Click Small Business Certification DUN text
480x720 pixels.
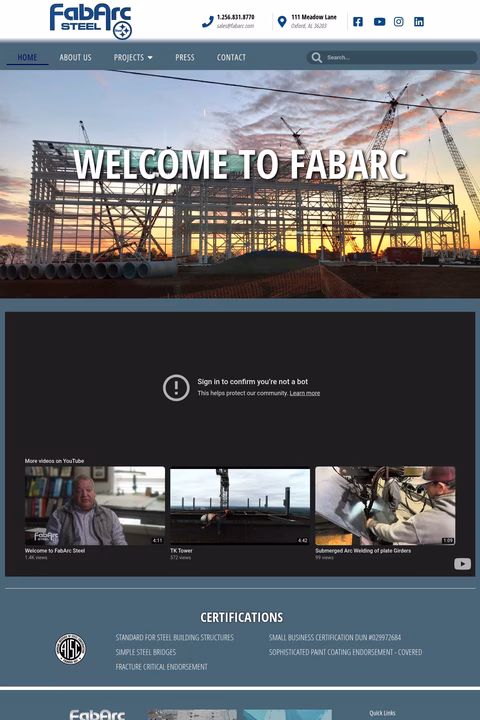335,637
